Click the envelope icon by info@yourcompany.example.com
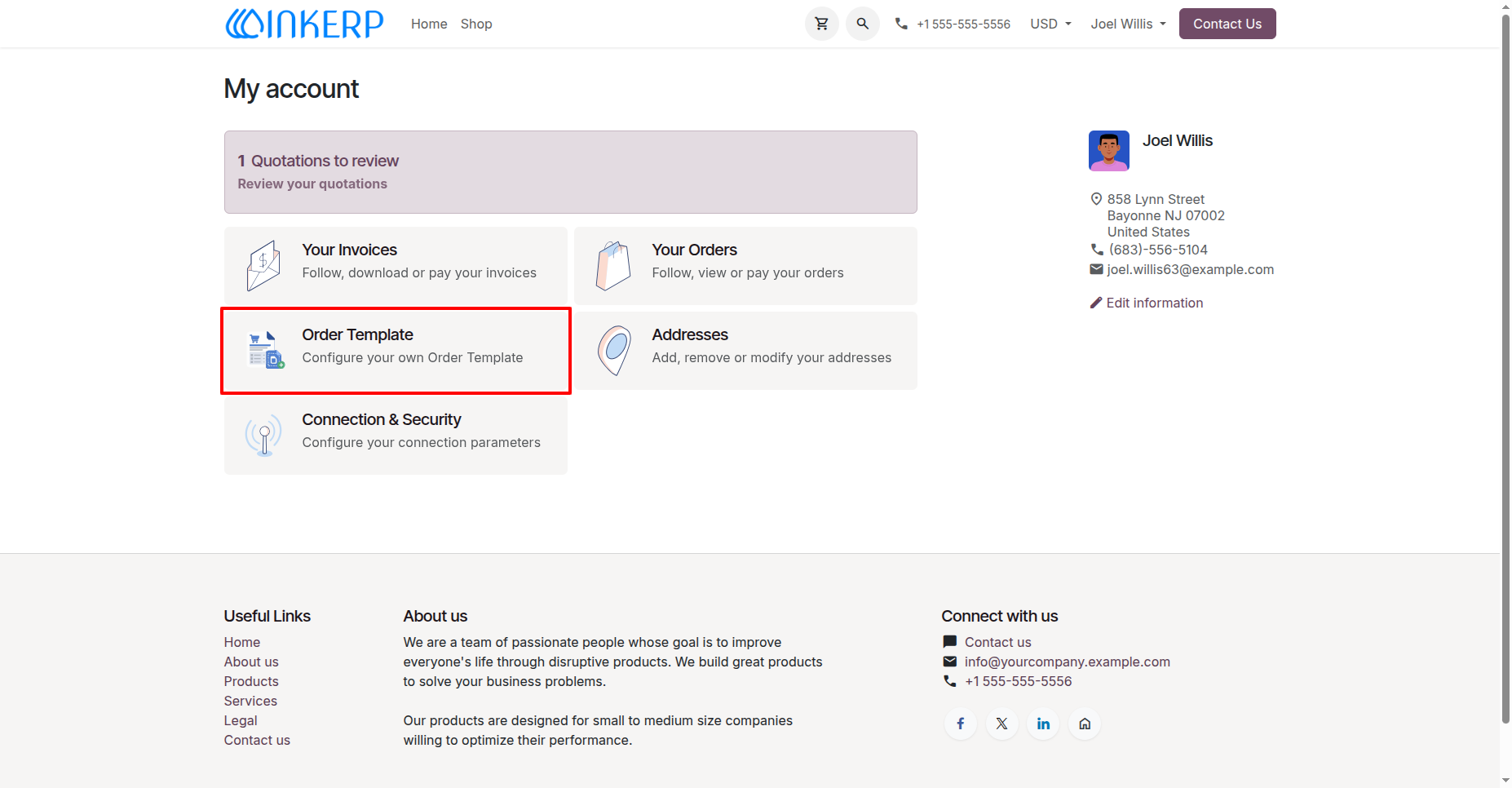The height and width of the screenshot is (788, 1512). click(949, 662)
